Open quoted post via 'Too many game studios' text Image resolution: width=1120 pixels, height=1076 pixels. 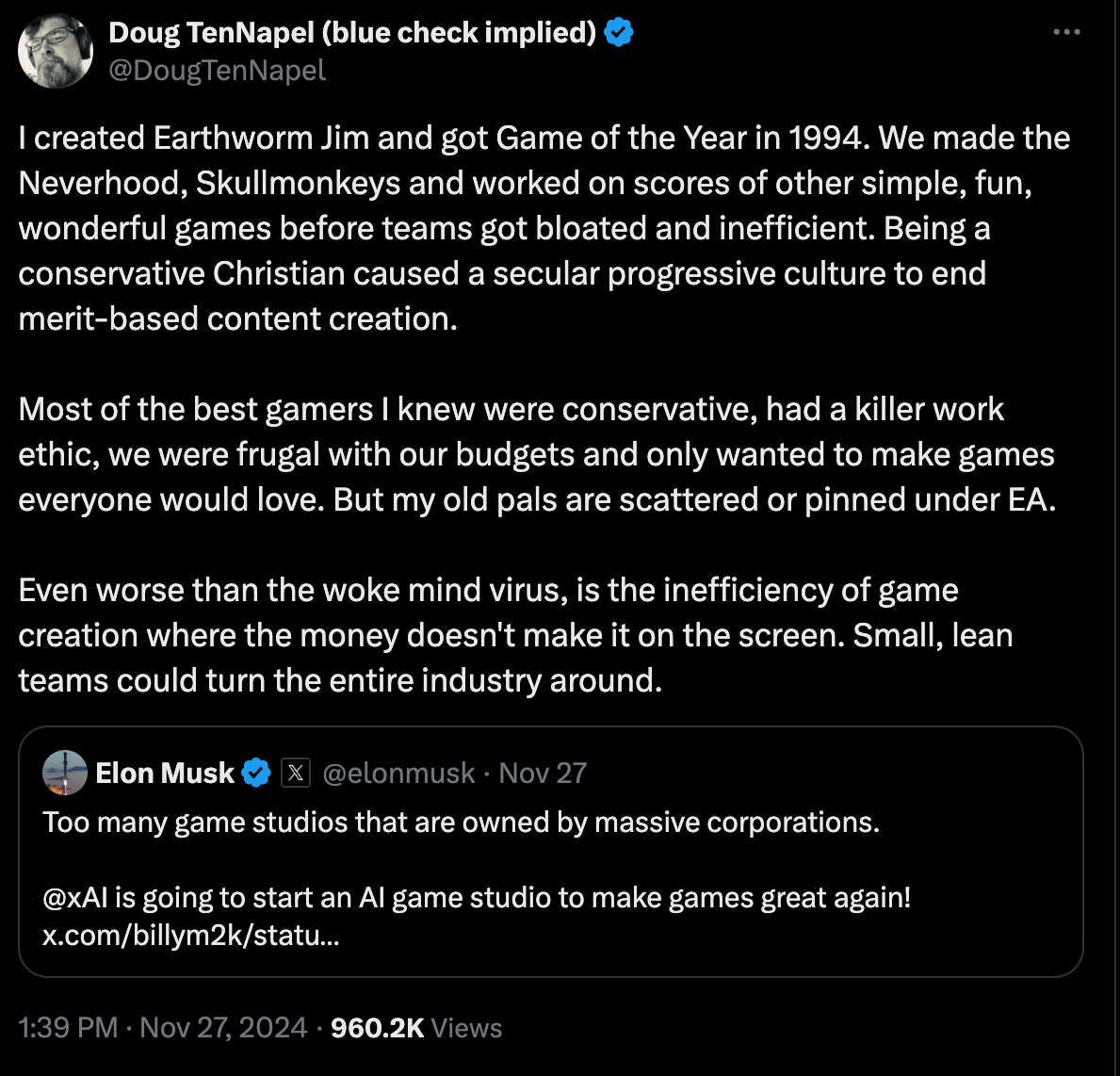coord(461,823)
